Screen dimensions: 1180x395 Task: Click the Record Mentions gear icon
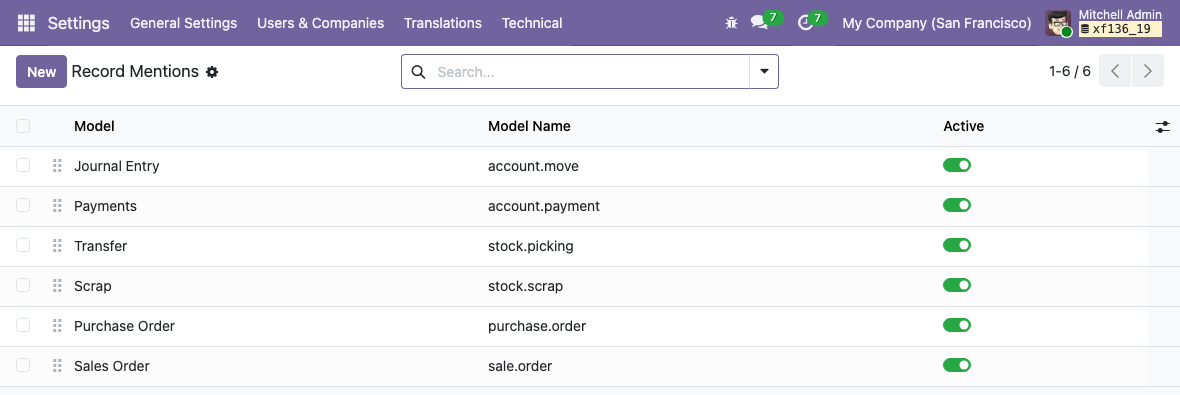point(212,72)
